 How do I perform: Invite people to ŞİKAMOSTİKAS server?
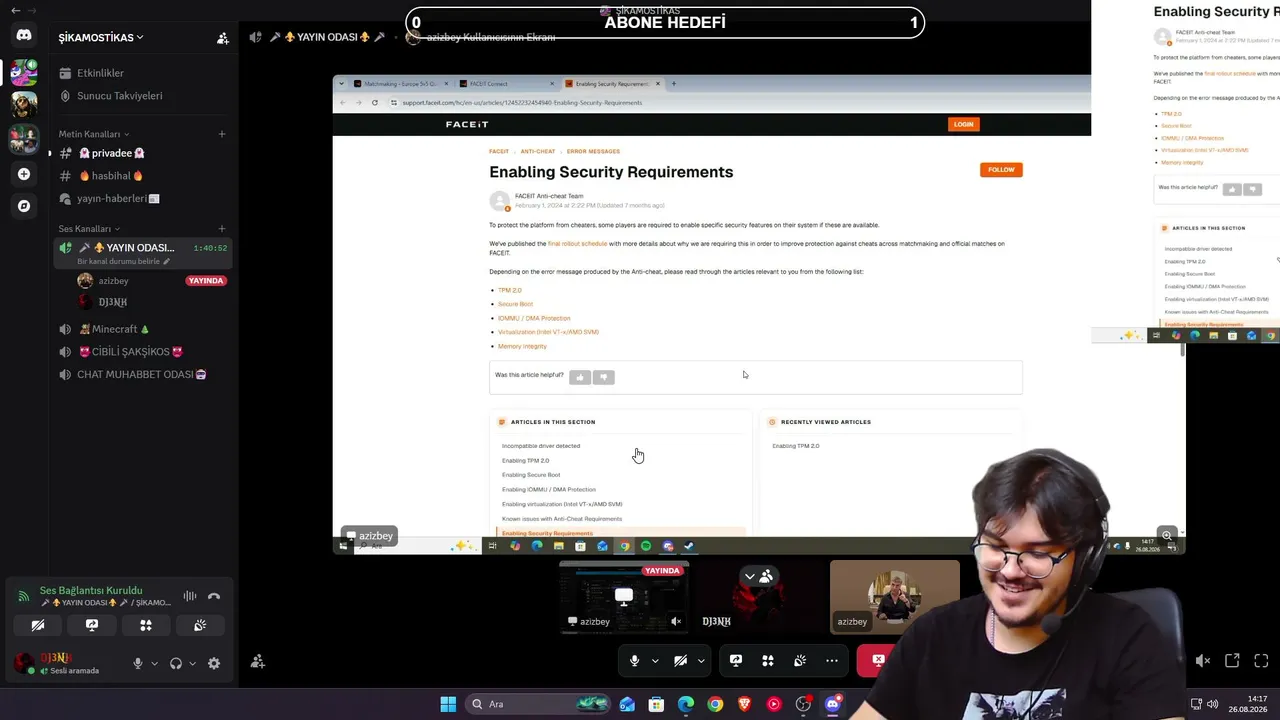223,38
